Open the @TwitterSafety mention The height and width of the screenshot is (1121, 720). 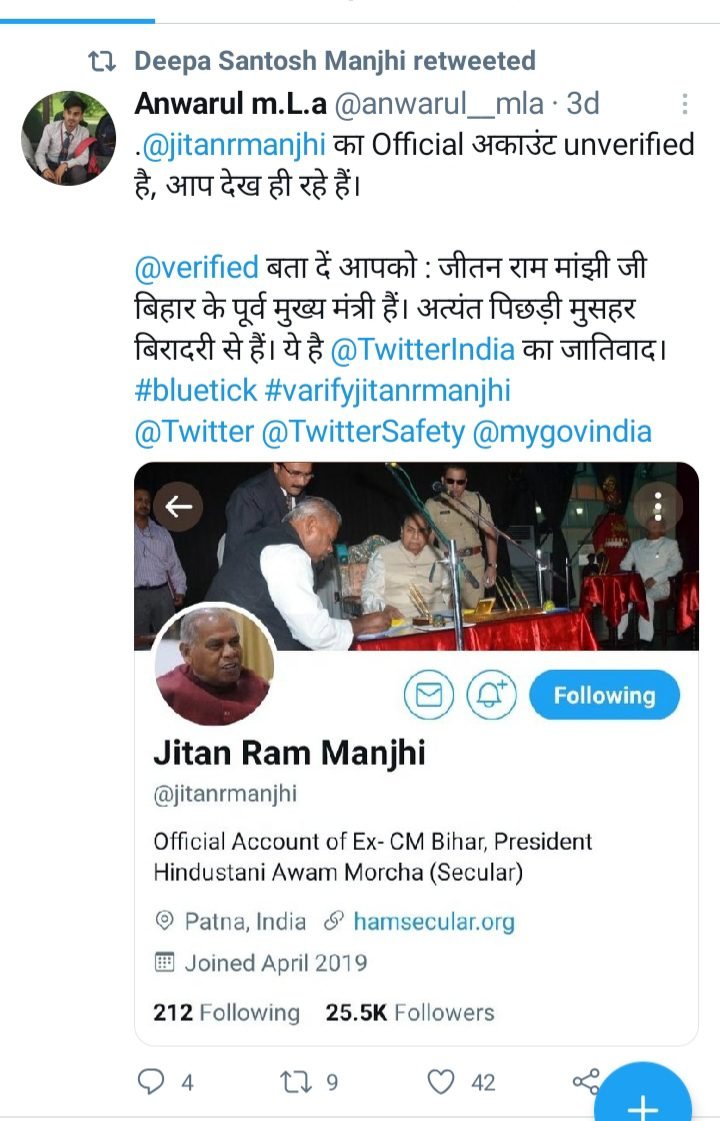(363, 432)
